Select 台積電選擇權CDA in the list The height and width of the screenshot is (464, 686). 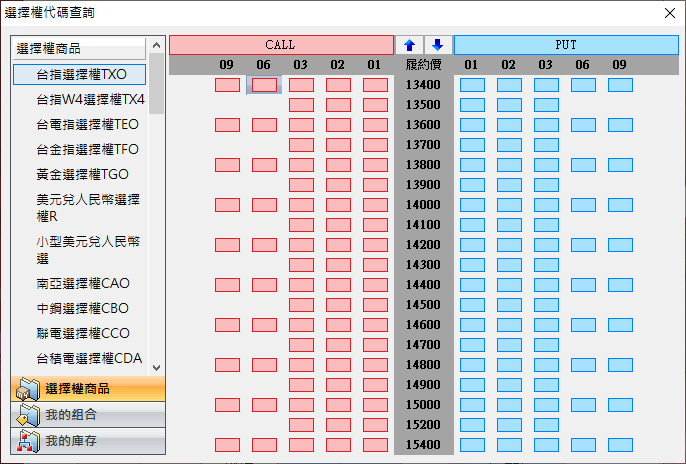pyautogui.click(x=89, y=358)
